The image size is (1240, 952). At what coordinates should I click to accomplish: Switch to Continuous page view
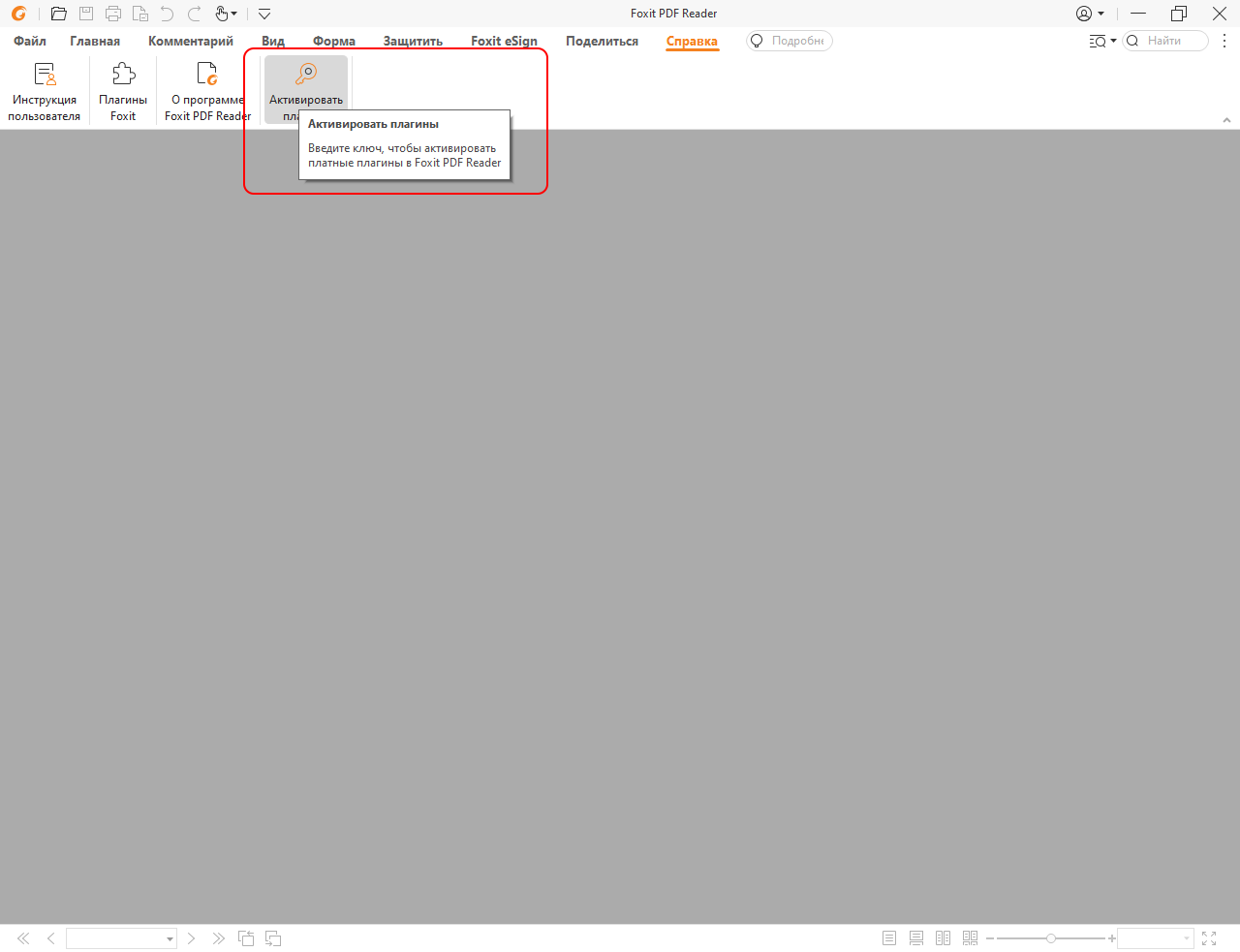click(x=916, y=938)
